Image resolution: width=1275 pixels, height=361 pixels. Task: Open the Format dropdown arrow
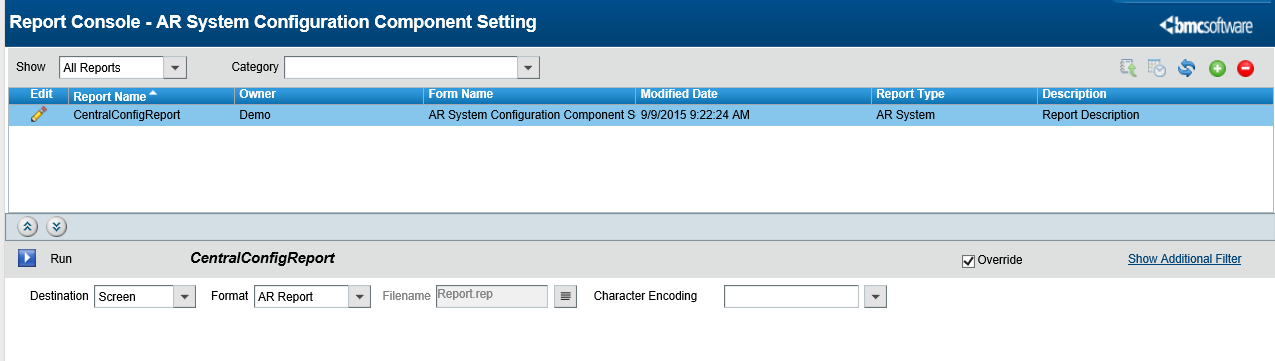click(360, 296)
